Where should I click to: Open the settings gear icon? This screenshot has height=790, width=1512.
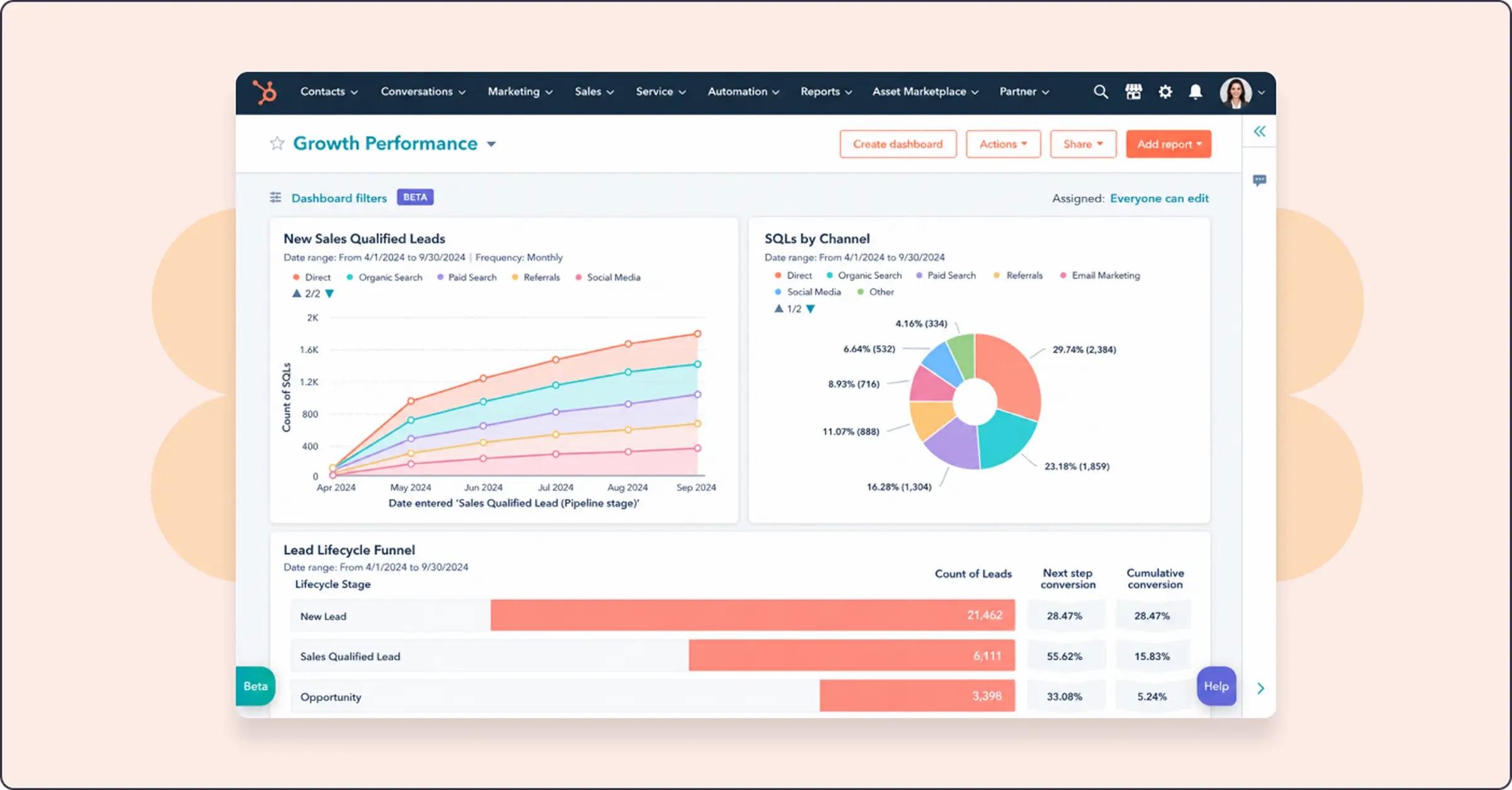tap(1165, 92)
